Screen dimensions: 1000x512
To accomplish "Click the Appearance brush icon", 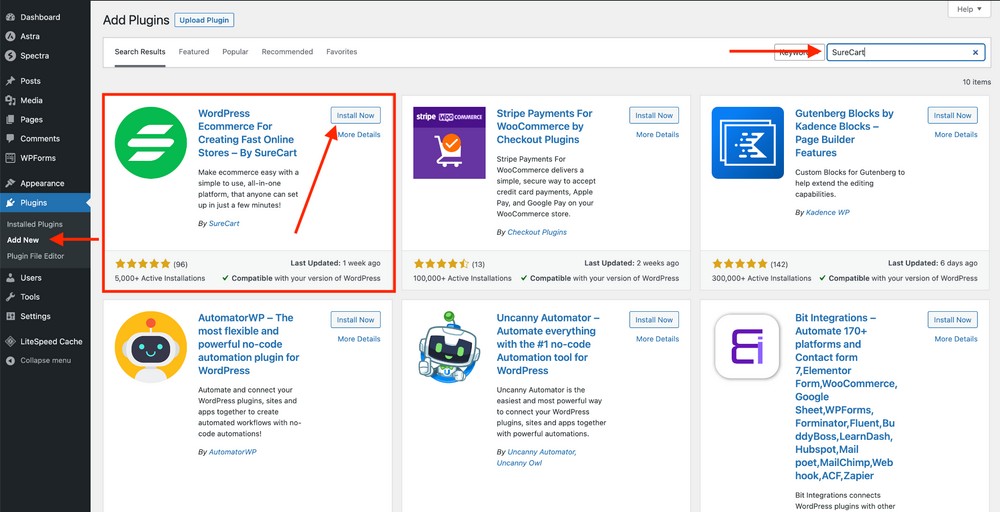I will click(x=10, y=183).
